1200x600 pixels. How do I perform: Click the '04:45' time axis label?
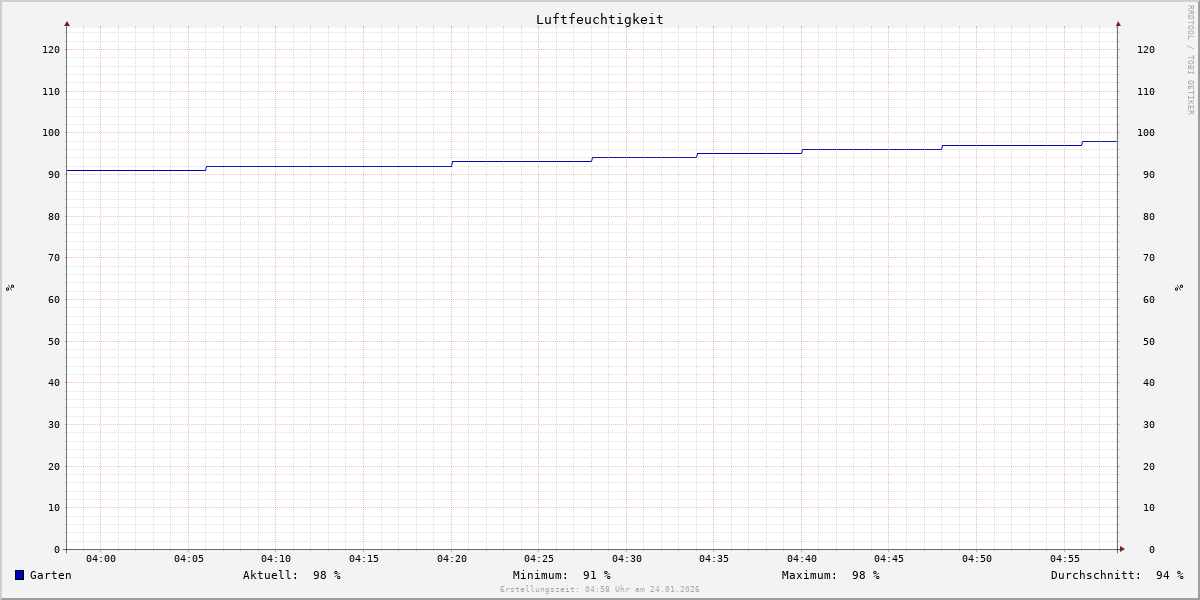(889, 558)
